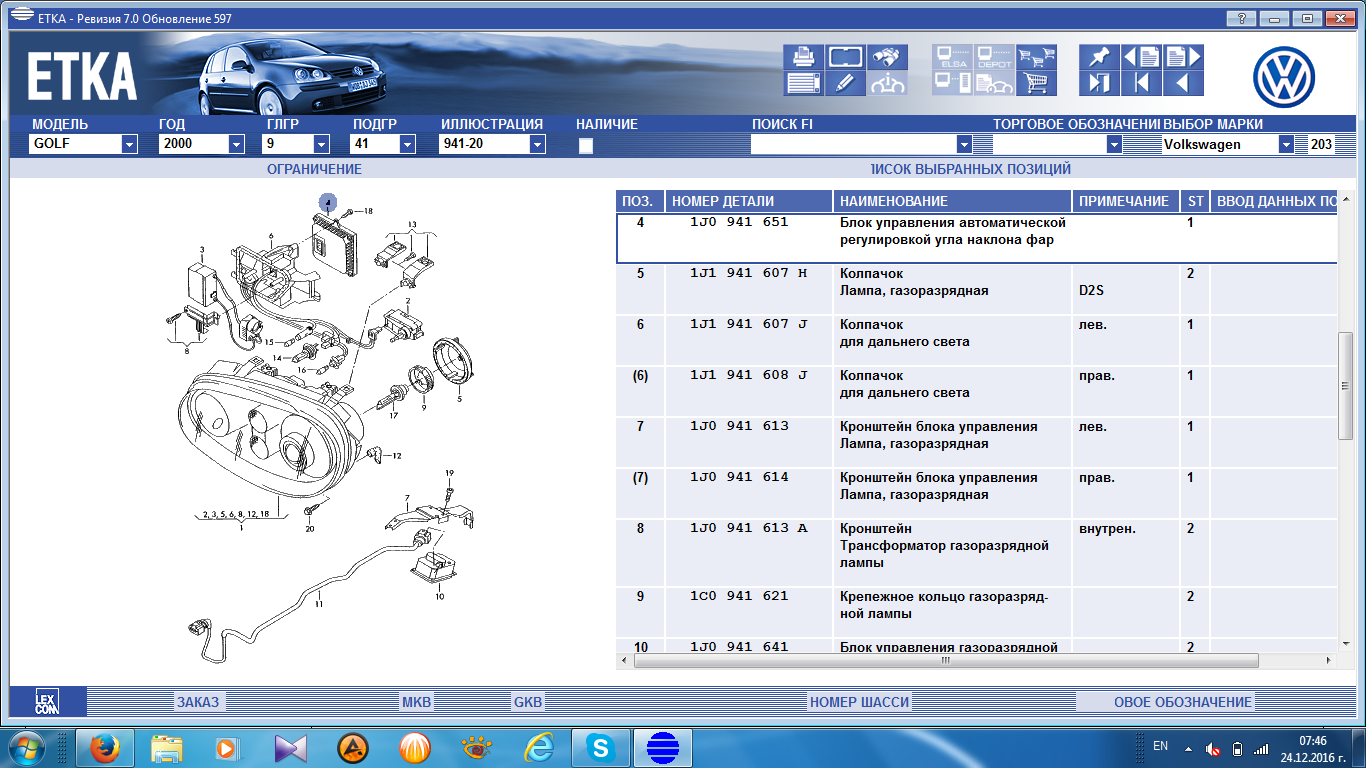1366x784 pixels.
Task: Click the pushpin icon
Action: point(1100,57)
